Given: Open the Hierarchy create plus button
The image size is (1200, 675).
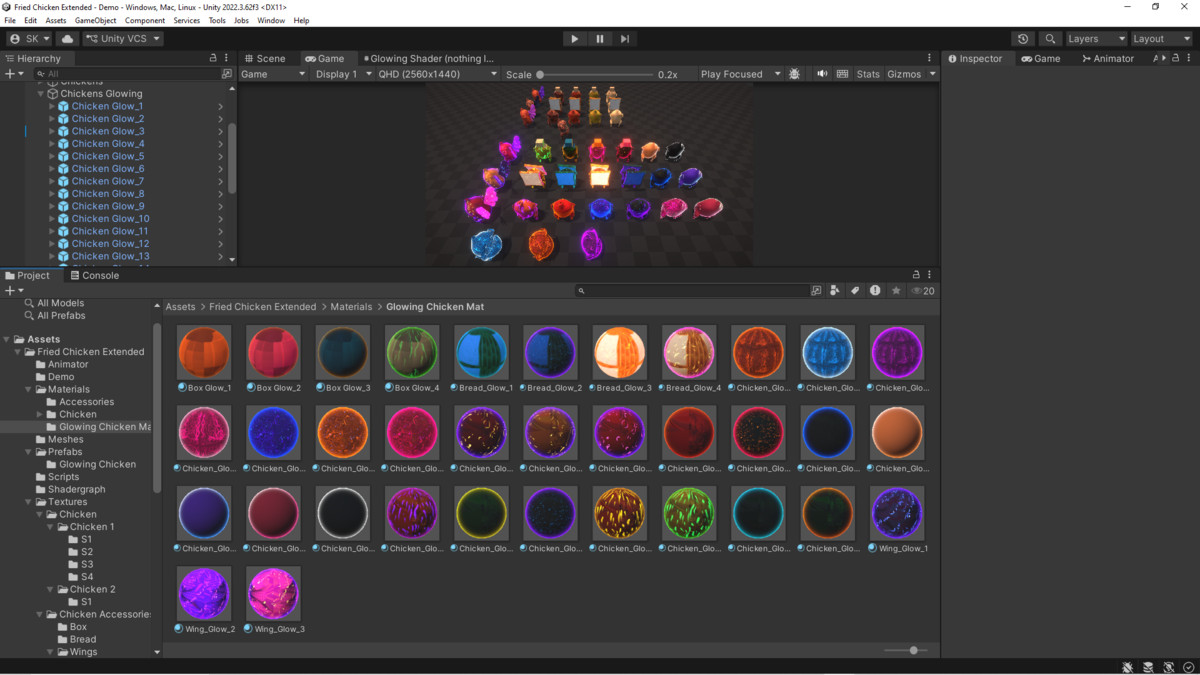Looking at the screenshot, I should [x=13, y=74].
